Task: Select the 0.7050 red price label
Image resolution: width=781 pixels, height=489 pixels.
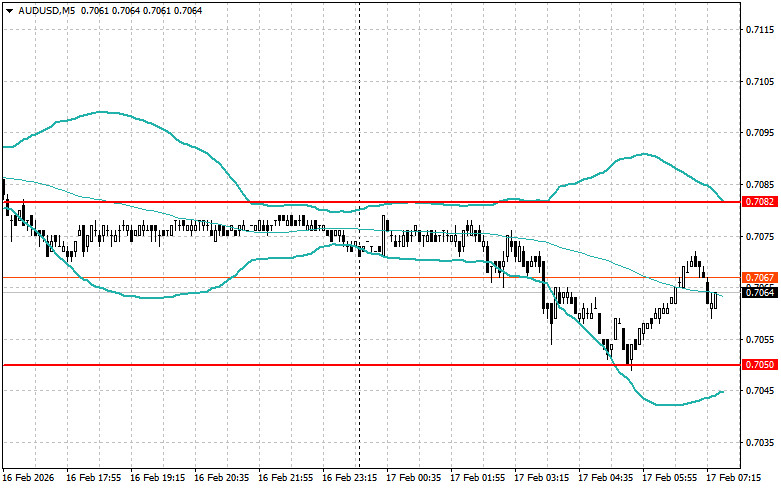Action: (x=760, y=365)
